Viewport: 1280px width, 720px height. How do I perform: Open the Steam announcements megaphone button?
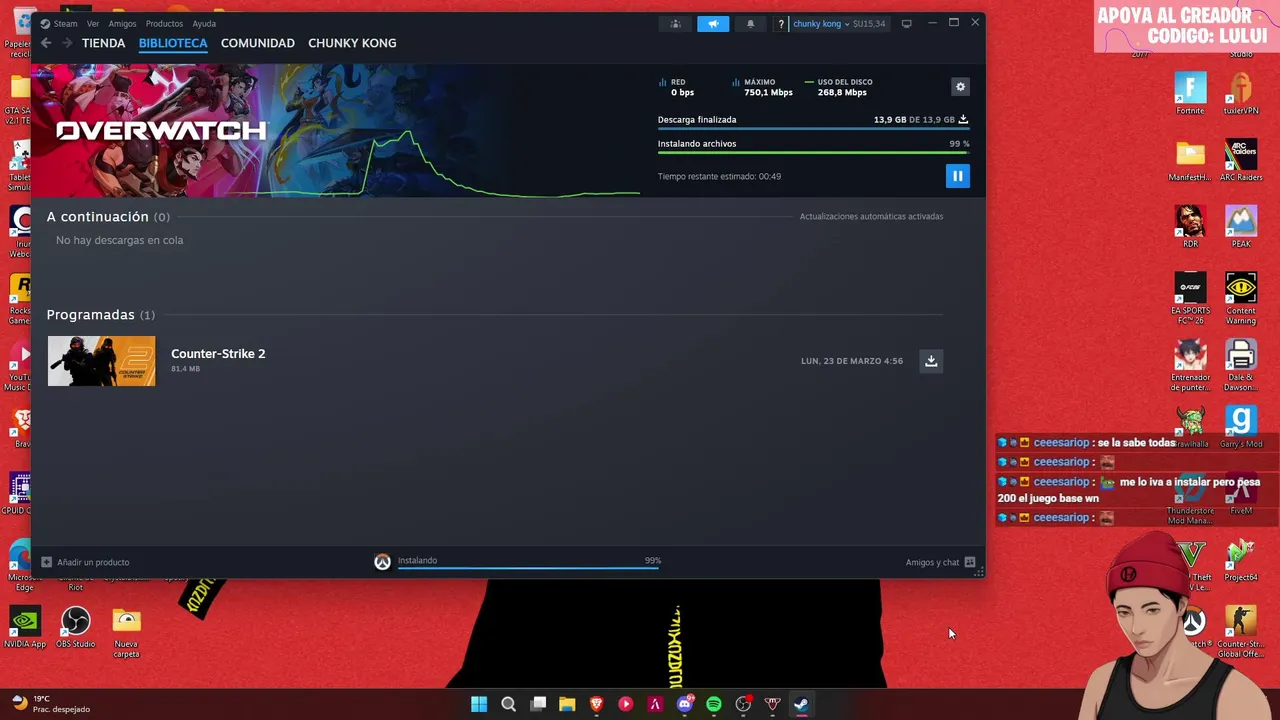click(x=713, y=23)
